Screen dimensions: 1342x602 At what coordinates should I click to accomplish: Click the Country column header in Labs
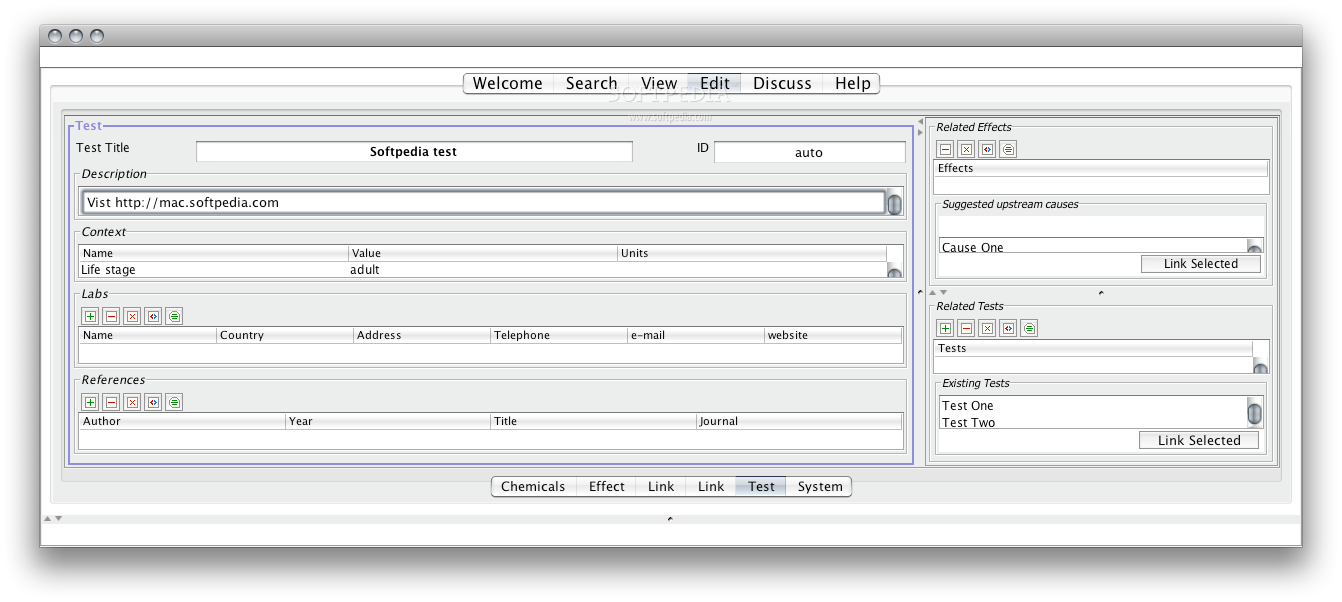tap(285, 335)
